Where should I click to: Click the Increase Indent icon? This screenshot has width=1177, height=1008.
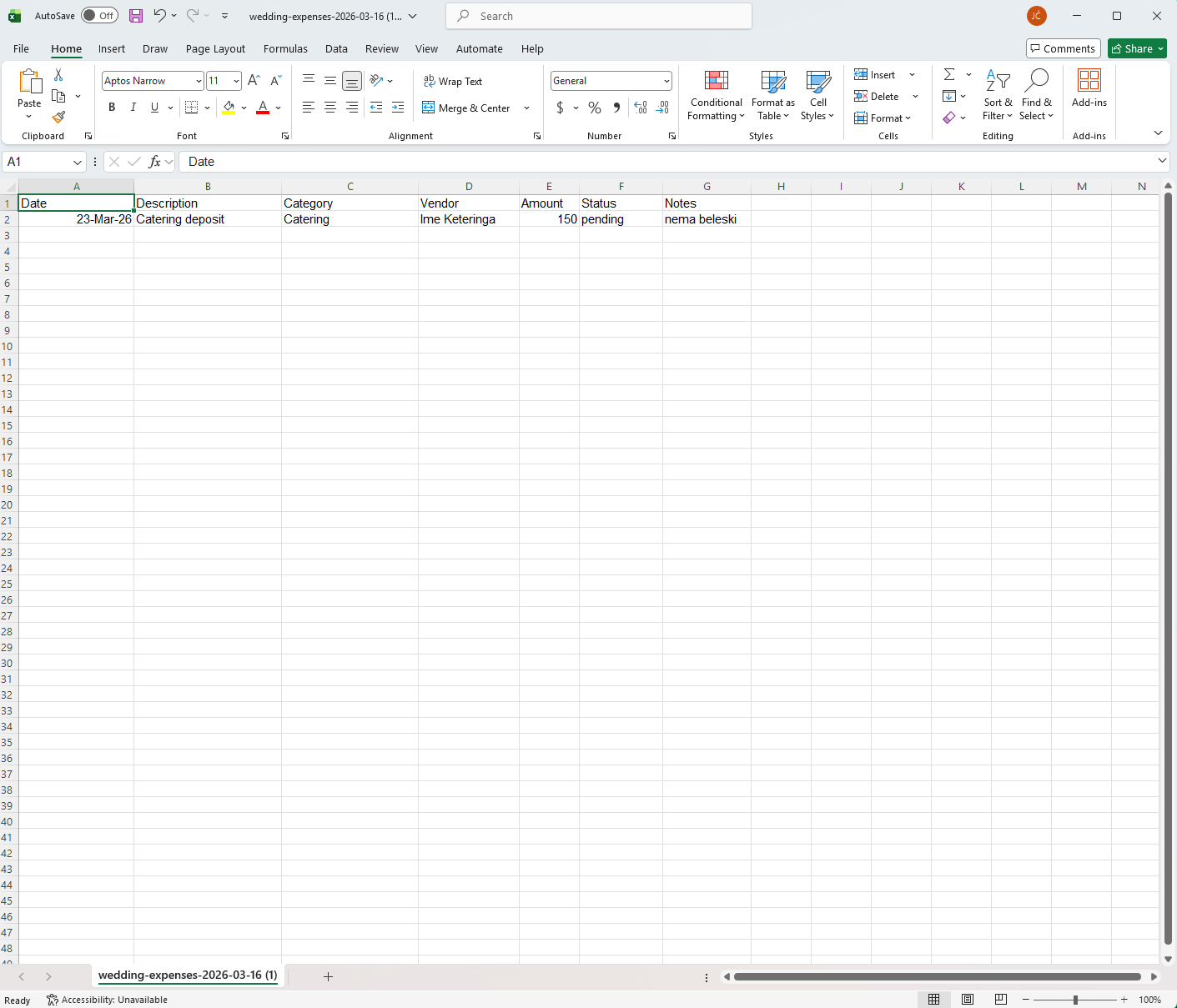(x=398, y=108)
